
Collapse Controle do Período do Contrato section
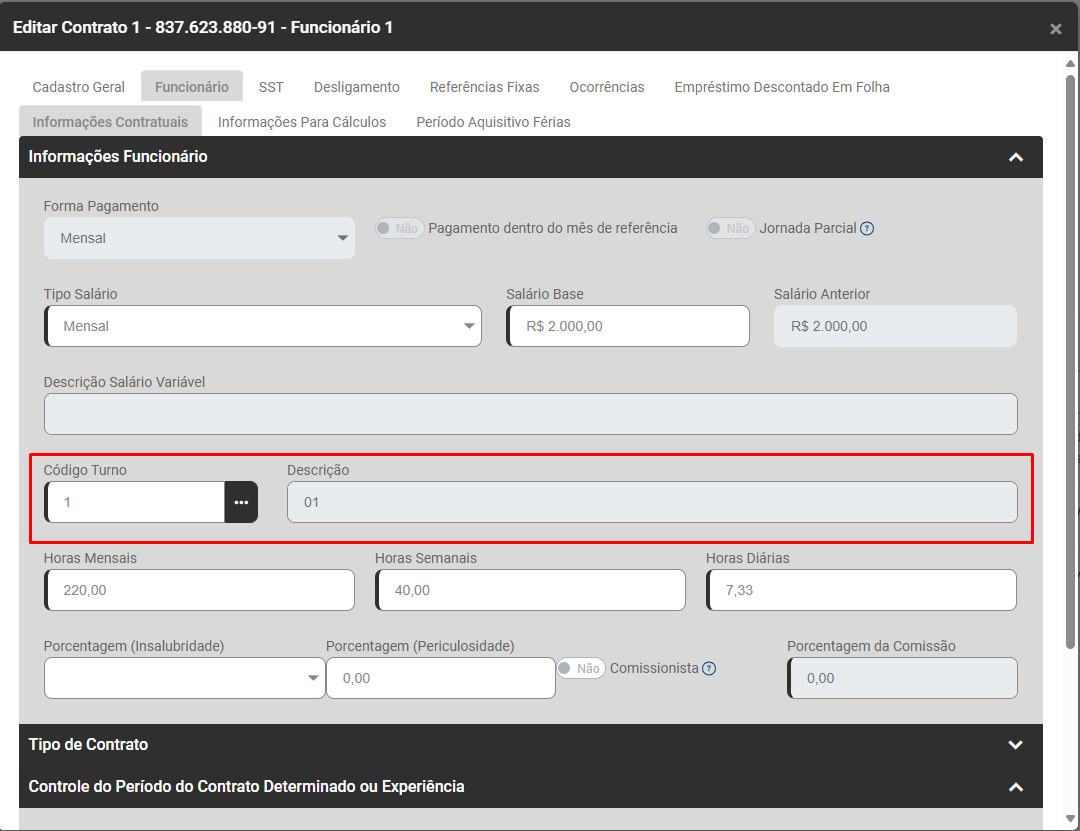(1015, 787)
